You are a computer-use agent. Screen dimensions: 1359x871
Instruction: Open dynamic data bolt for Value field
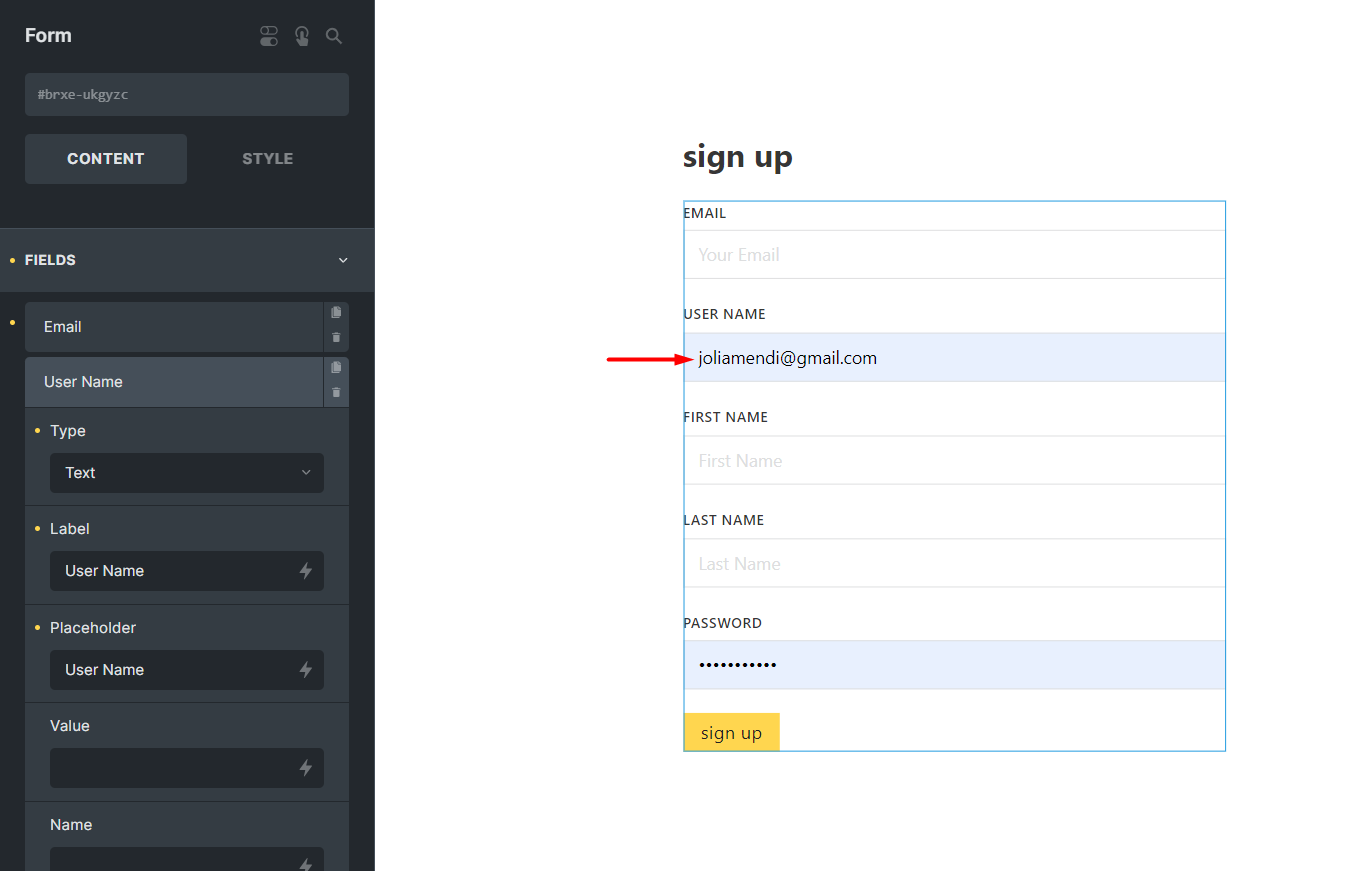point(306,768)
